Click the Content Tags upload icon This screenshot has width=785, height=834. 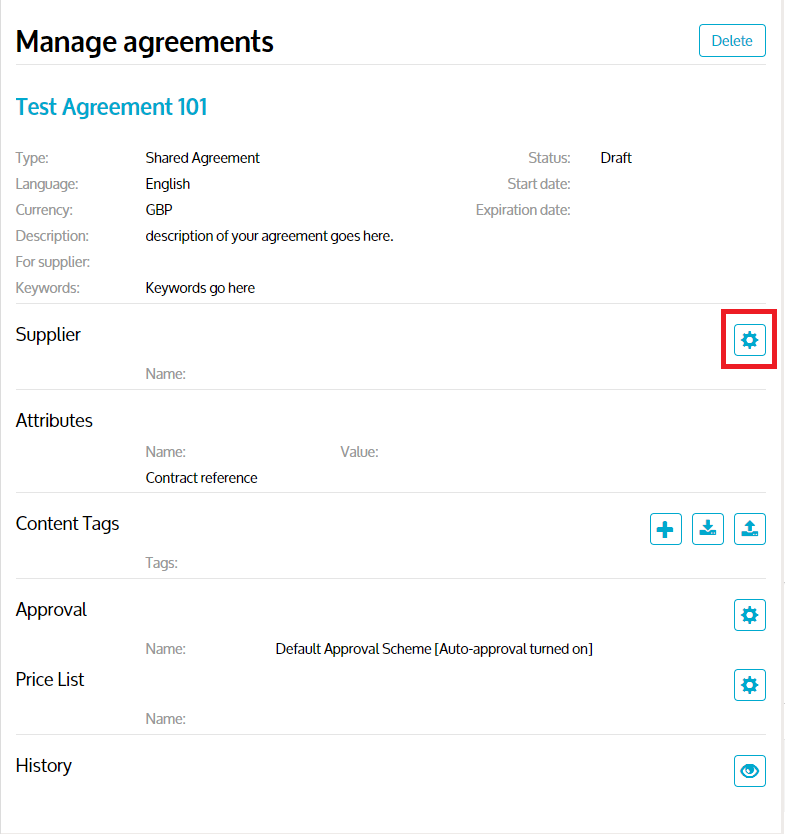[750, 529]
